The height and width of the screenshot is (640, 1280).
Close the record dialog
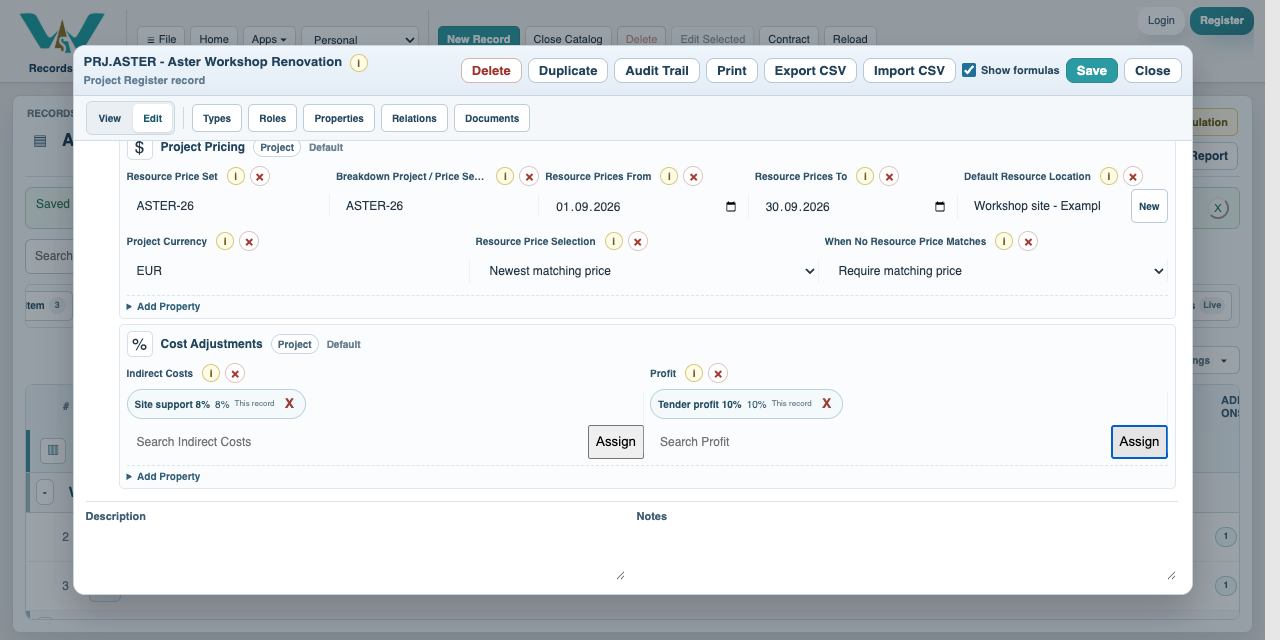coord(1152,71)
